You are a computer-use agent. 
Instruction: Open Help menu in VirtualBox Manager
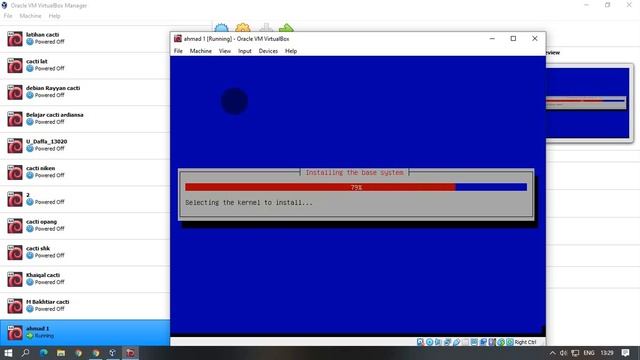point(54,16)
